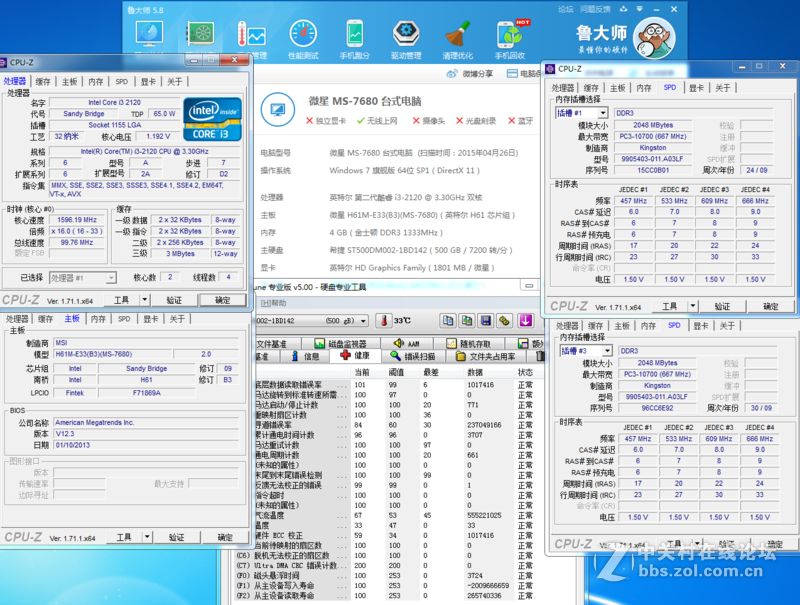The height and width of the screenshot is (605, 800).
Task: Switch to 文件夹占用率 tab in HD Tune
Action: coord(486,356)
